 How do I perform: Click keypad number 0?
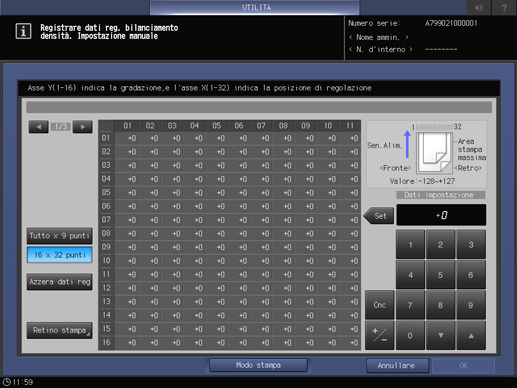click(410, 335)
